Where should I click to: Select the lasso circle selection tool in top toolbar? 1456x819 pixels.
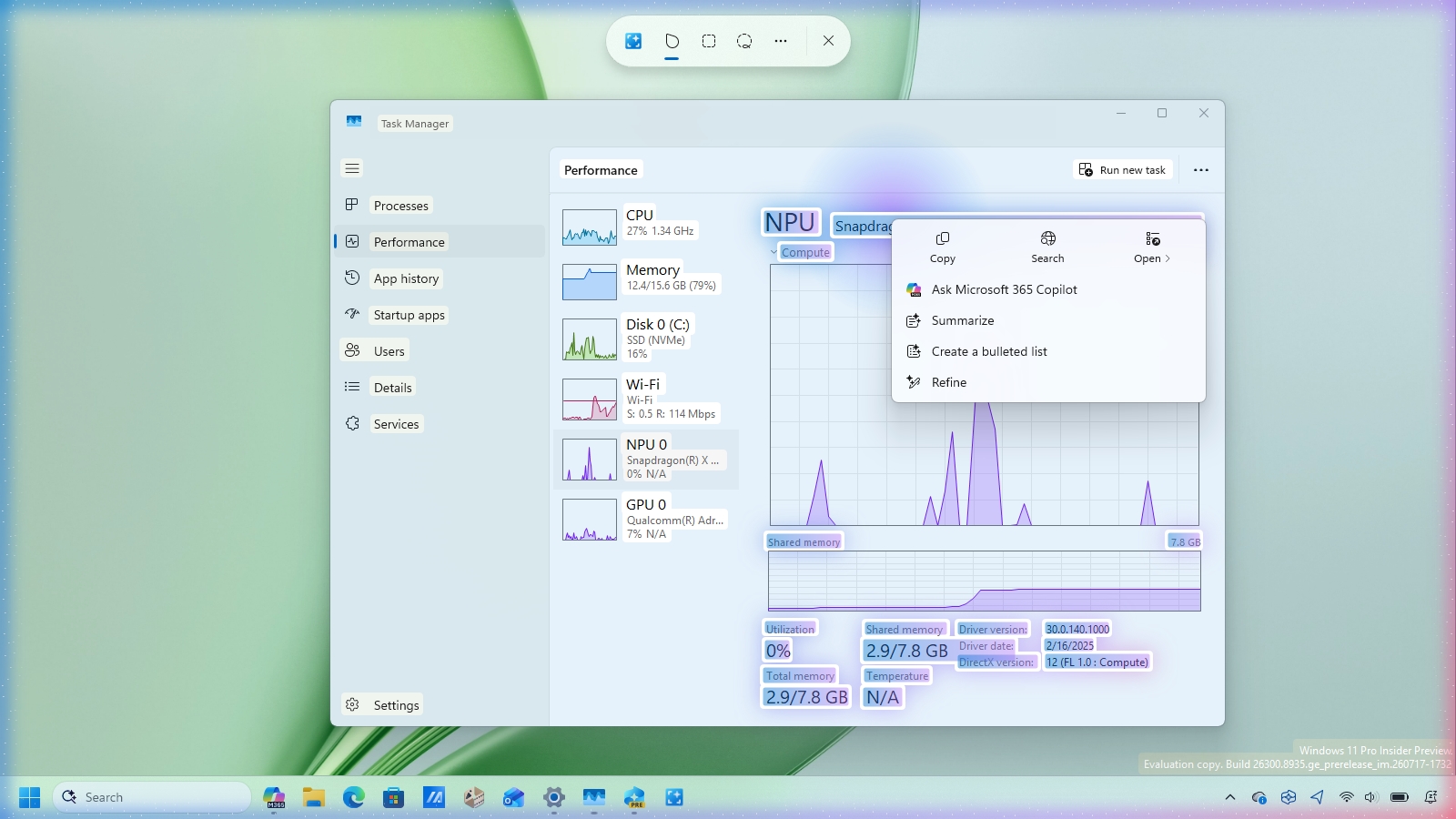(744, 41)
